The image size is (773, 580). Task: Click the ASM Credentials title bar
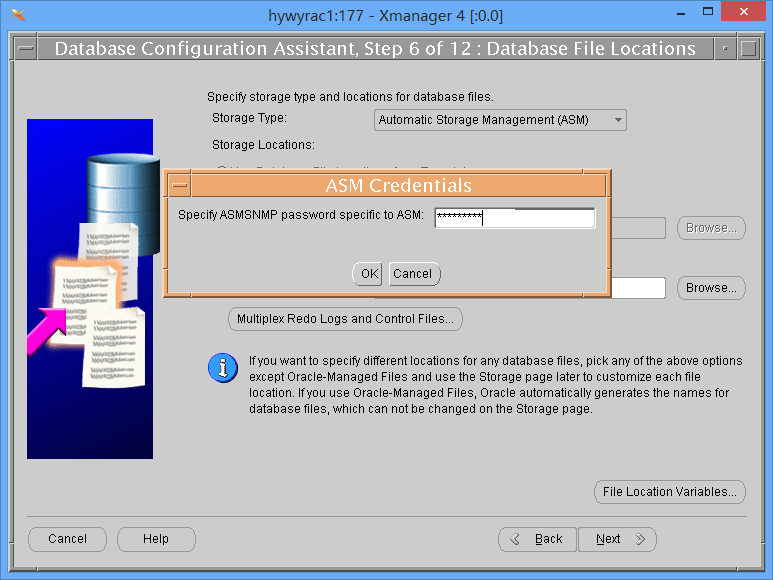coord(398,186)
